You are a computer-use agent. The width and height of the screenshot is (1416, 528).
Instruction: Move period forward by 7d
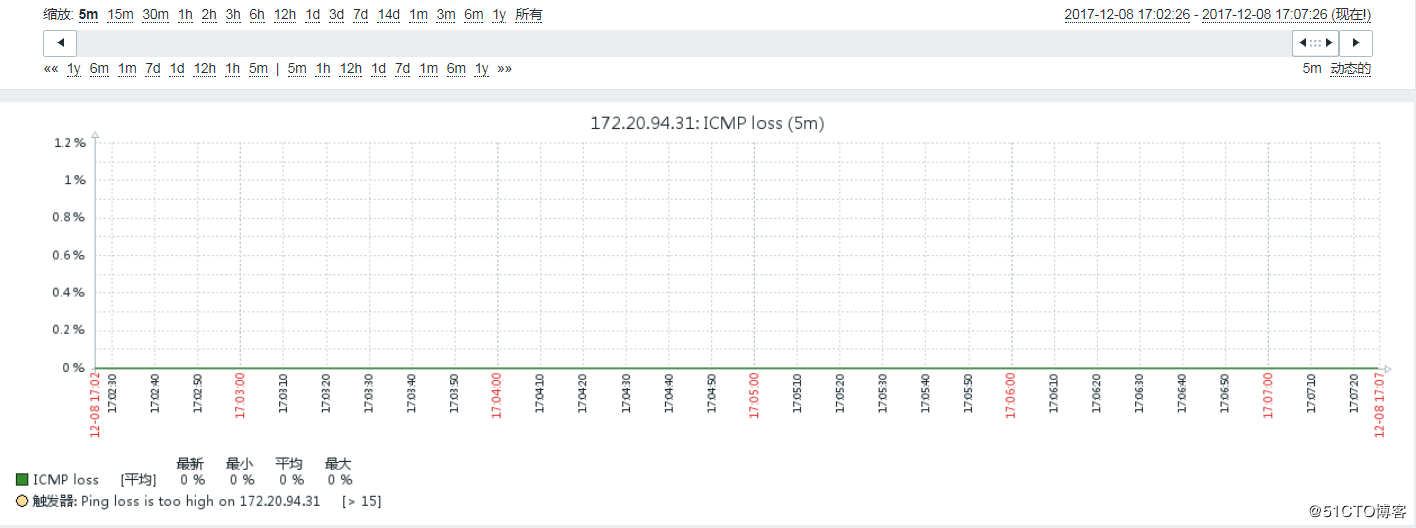(402, 69)
